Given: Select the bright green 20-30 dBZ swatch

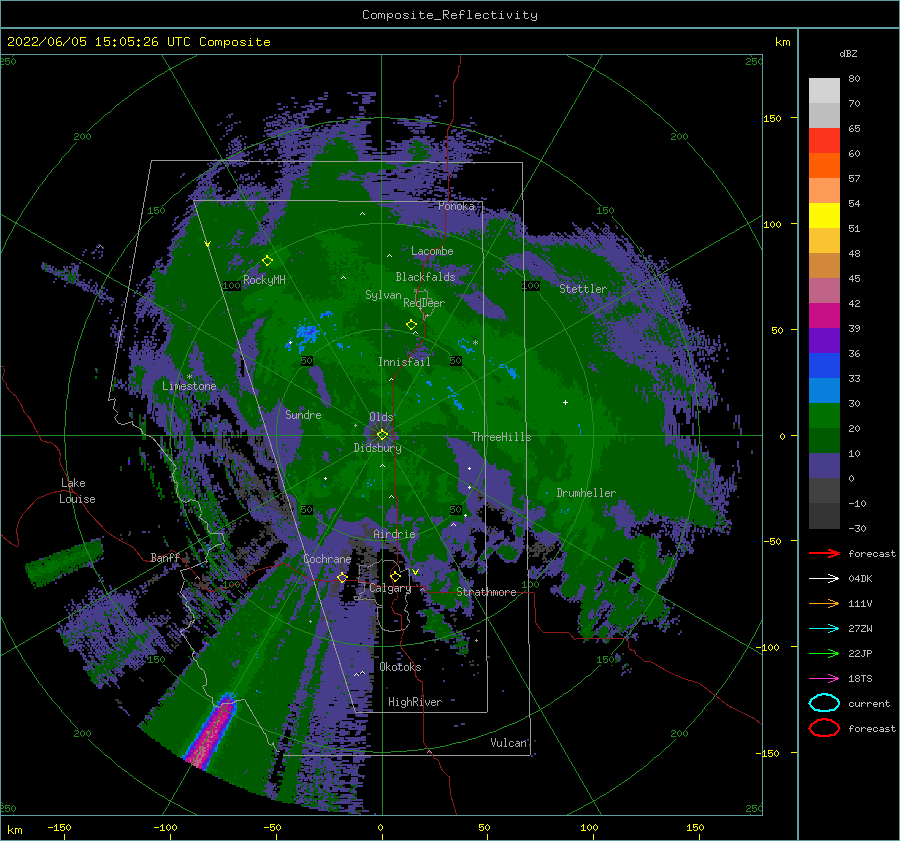Looking at the screenshot, I should (x=824, y=416).
